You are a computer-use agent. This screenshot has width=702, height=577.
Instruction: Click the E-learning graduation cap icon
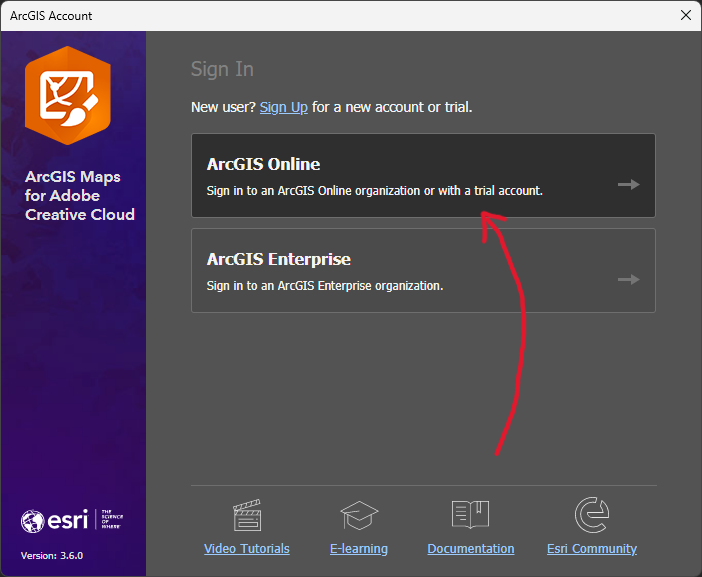[359, 515]
